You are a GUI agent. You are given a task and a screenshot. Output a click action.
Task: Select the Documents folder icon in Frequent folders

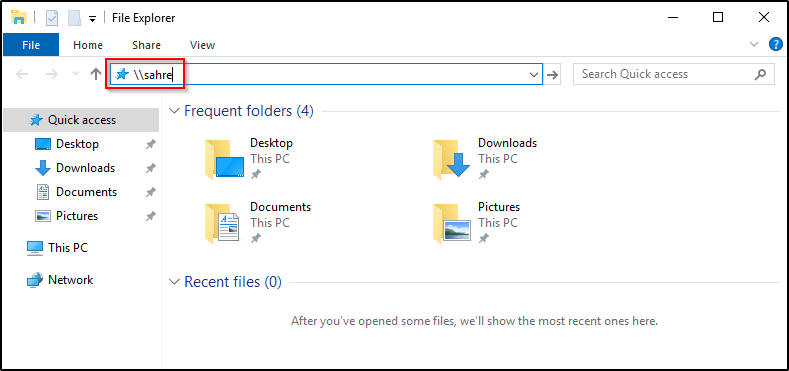(x=221, y=223)
